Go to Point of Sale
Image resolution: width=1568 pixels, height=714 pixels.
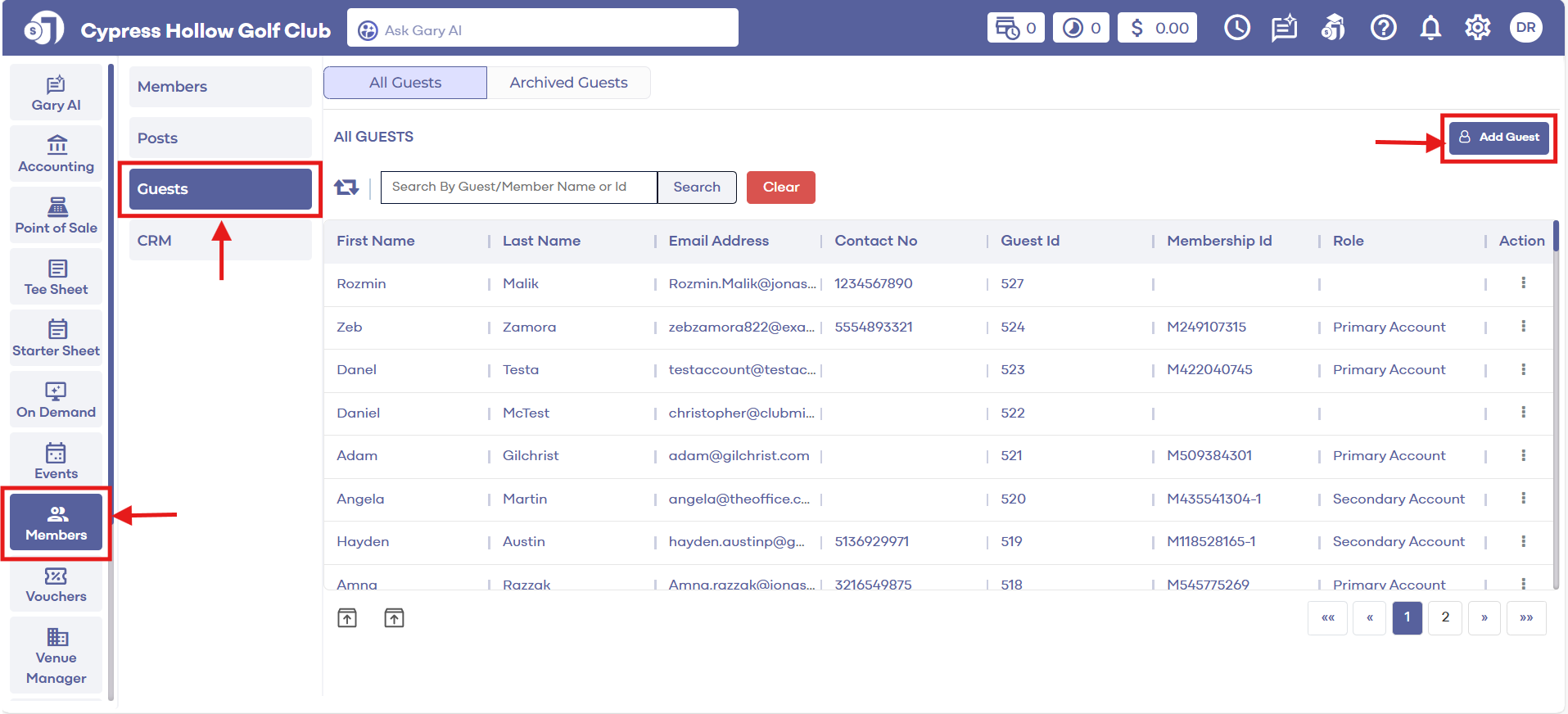coord(56,216)
